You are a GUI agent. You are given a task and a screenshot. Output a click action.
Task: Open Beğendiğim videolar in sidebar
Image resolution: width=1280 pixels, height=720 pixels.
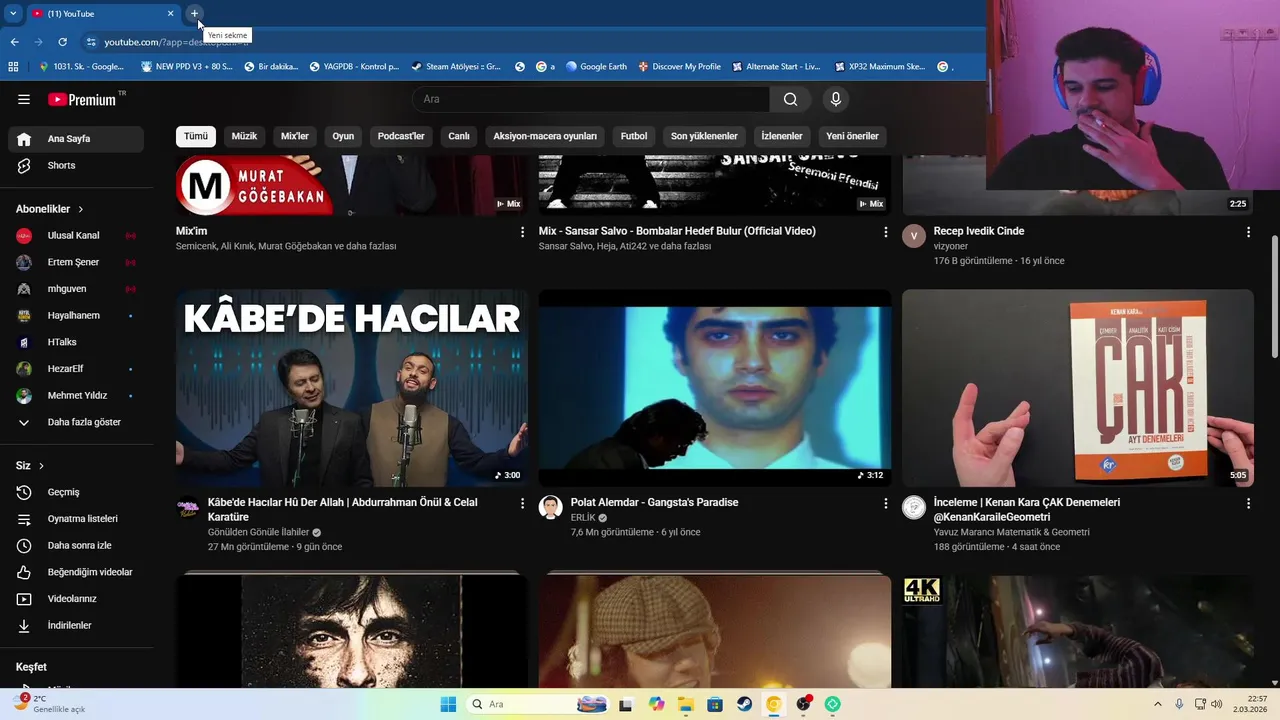(76, 572)
